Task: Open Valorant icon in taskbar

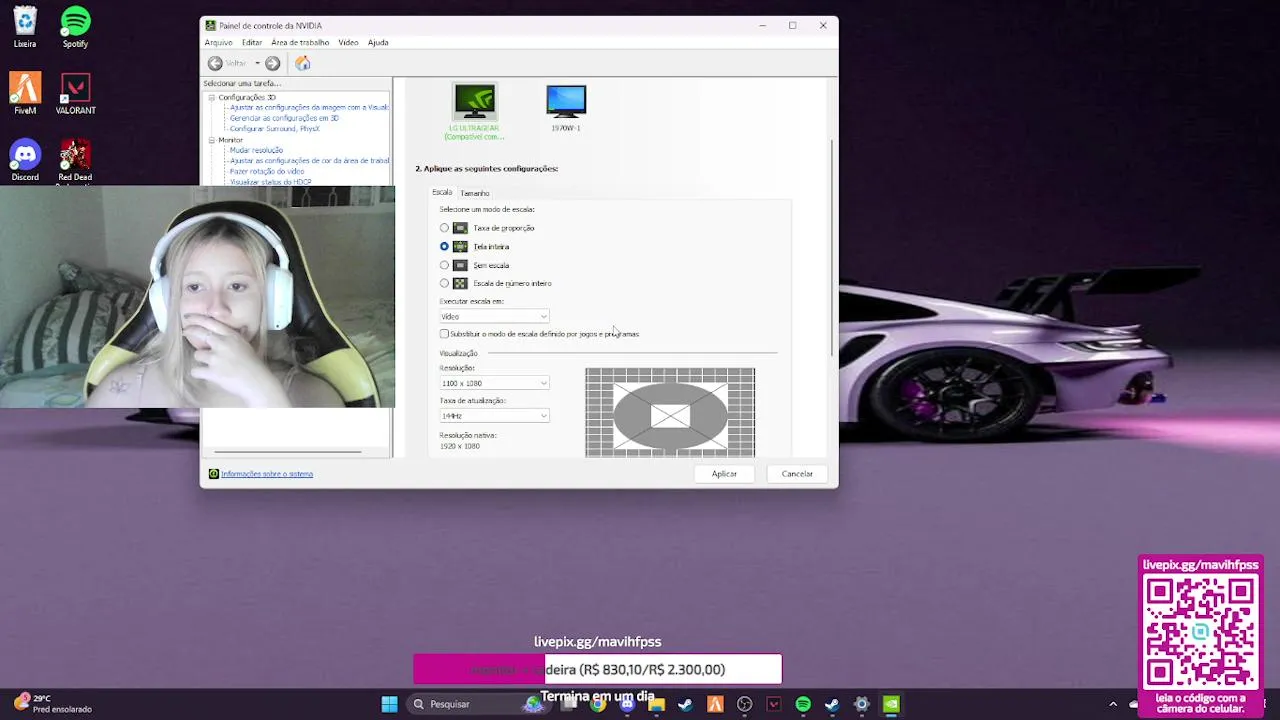Action: click(x=773, y=704)
